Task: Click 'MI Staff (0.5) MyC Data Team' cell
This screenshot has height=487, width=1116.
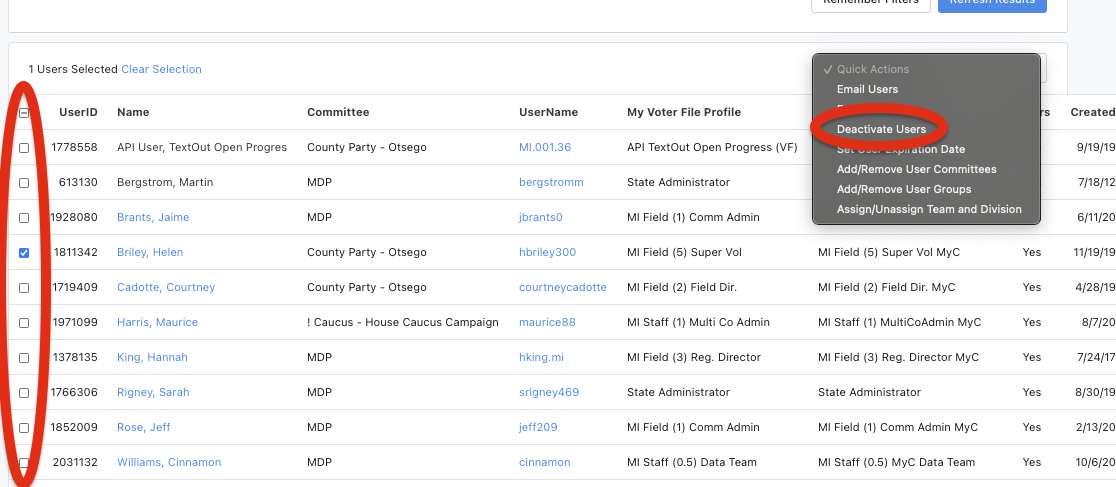Action: point(896,462)
